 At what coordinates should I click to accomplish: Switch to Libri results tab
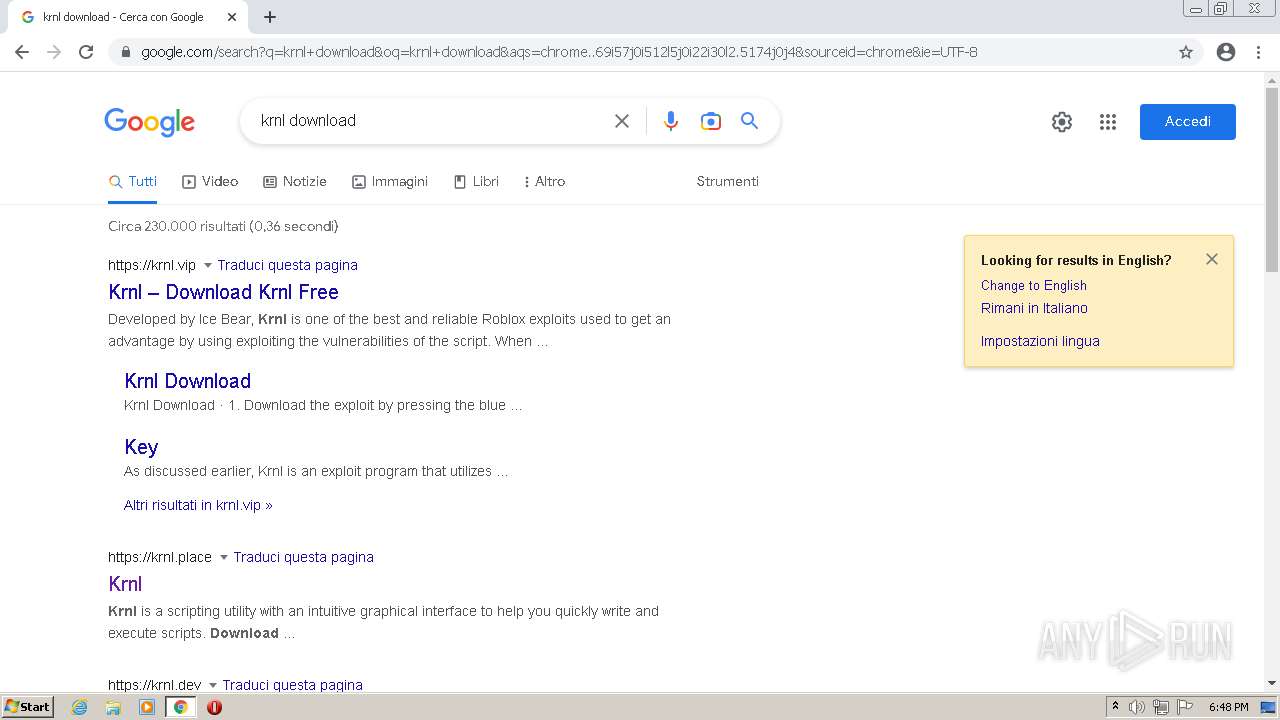pyautogui.click(x=476, y=181)
